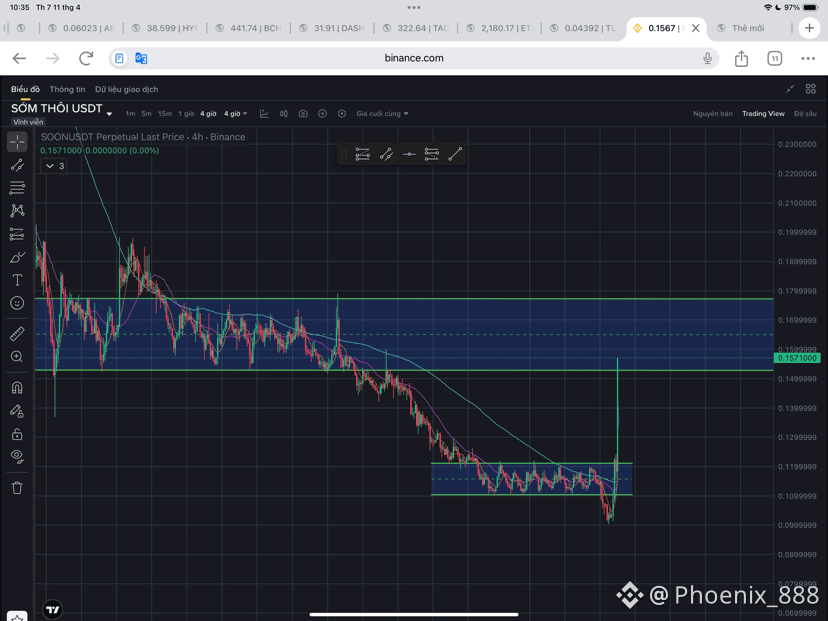Open the chart indicators icon
Image resolution: width=828 pixels, height=621 pixels.
264,114
